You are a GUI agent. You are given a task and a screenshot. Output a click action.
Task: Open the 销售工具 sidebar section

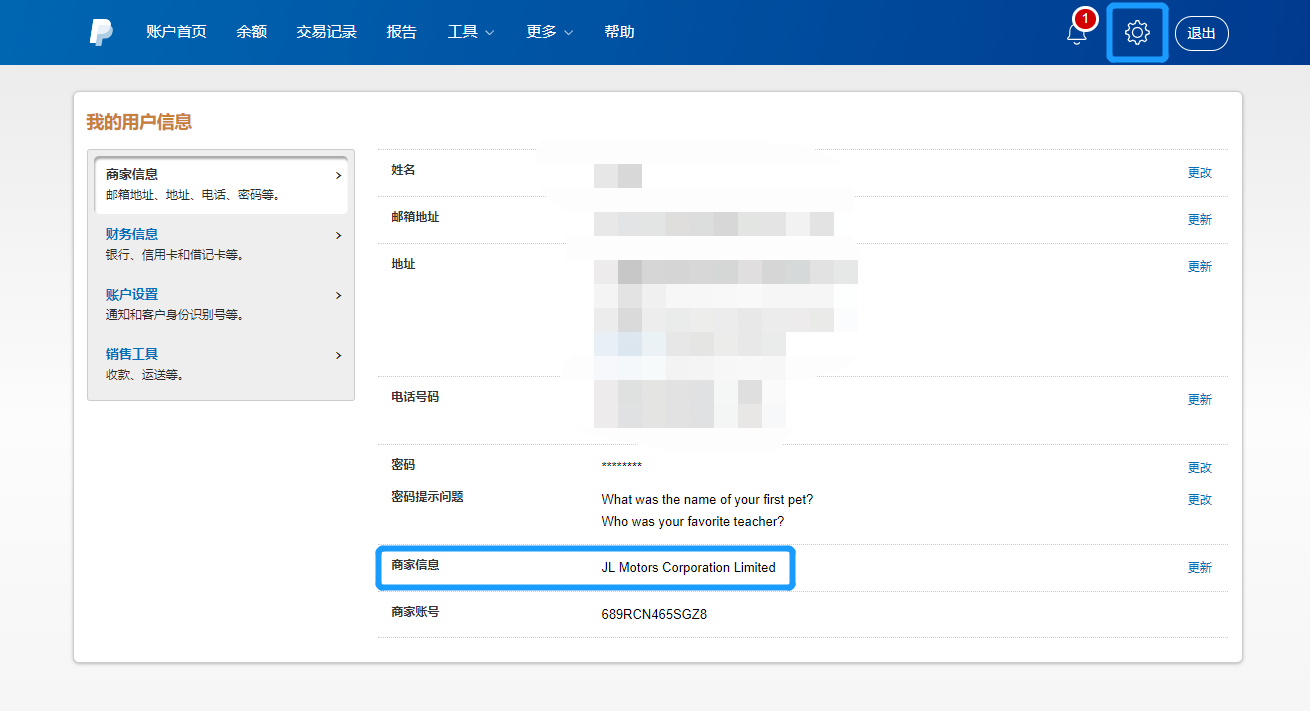[222, 364]
